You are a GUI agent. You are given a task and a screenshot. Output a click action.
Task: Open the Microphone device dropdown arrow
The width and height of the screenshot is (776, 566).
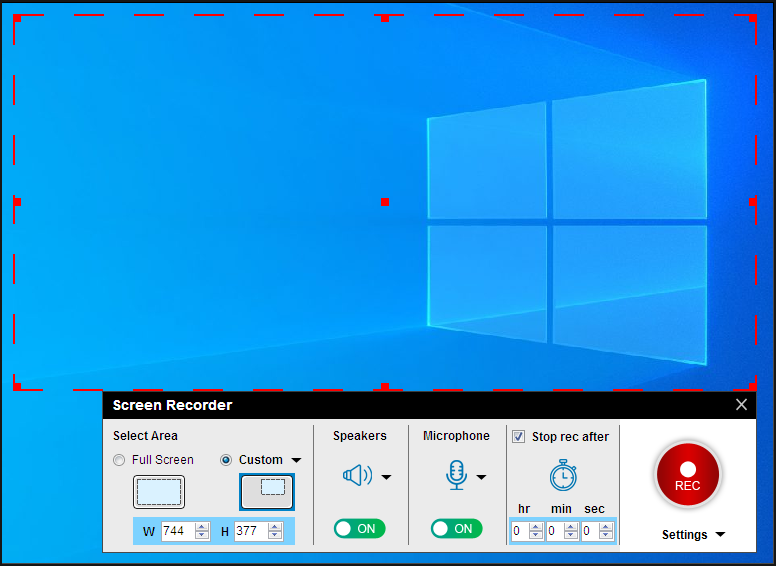[482, 477]
